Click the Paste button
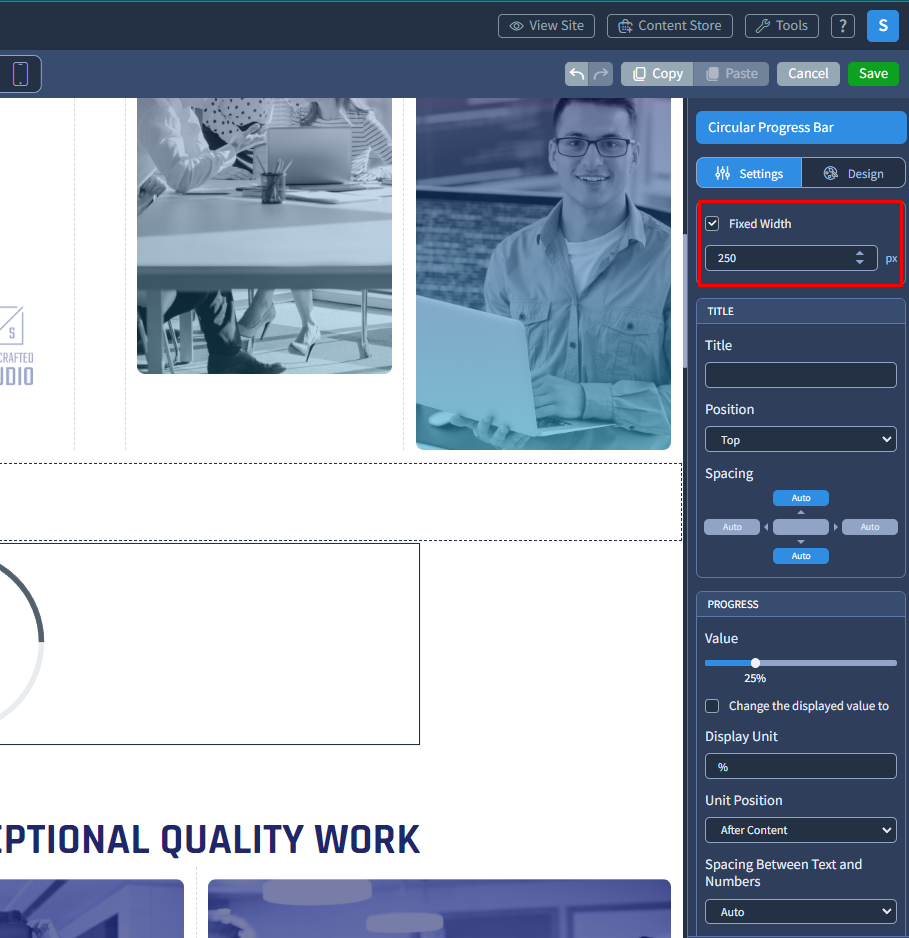 click(x=731, y=74)
